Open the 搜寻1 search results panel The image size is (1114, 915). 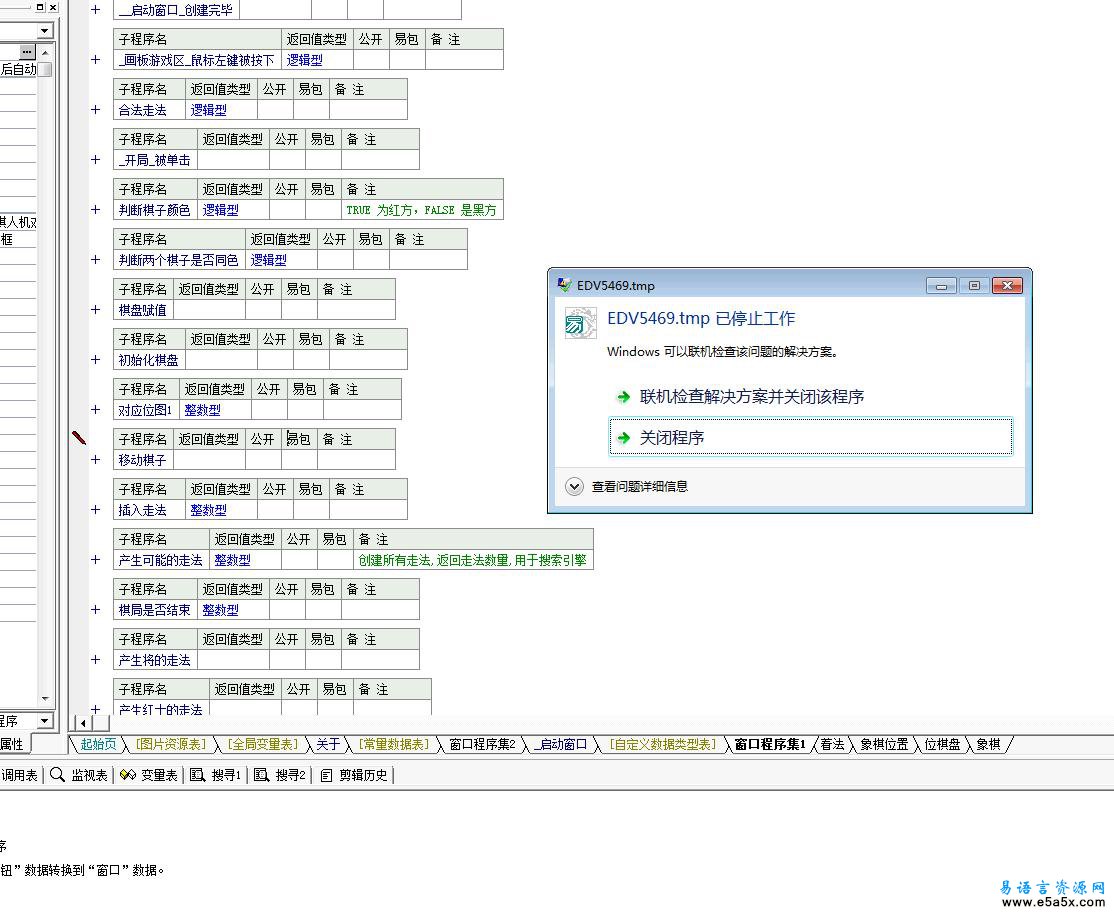tap(216, 774)
